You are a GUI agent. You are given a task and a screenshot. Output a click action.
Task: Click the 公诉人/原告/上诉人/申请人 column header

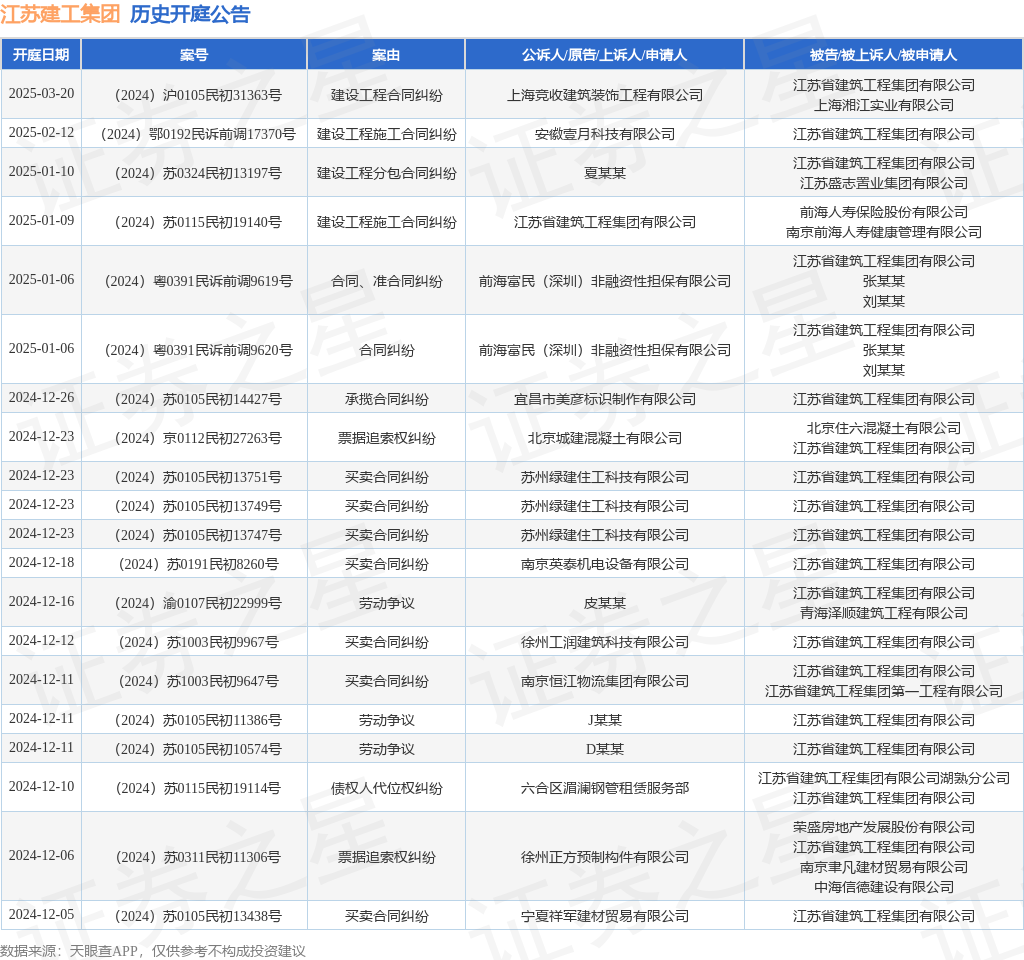pyautogui.click(x=605, y=55)
